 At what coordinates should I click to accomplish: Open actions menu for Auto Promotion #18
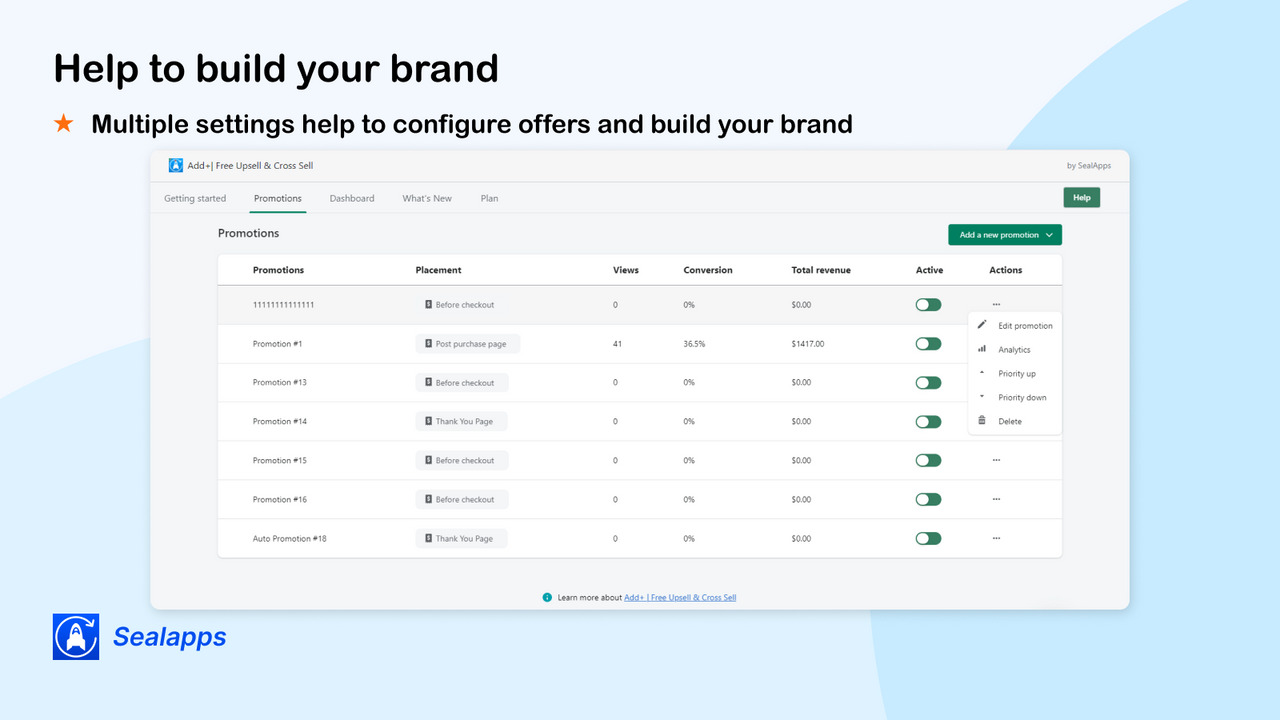coord(996,538)
